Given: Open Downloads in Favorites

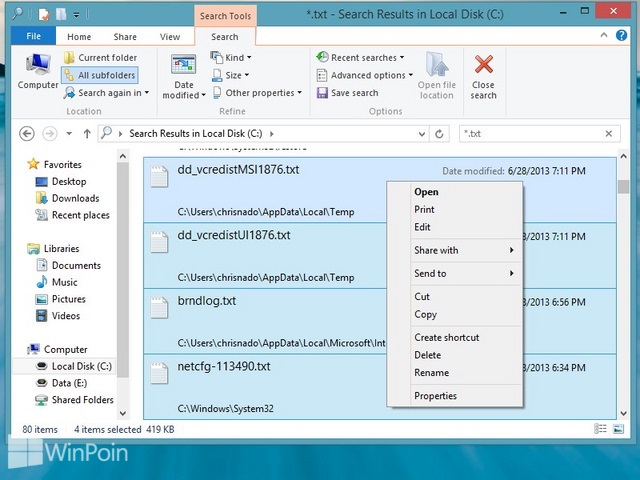Looking at the screenshot, I should pyautogui.click(x=68, y=198).
